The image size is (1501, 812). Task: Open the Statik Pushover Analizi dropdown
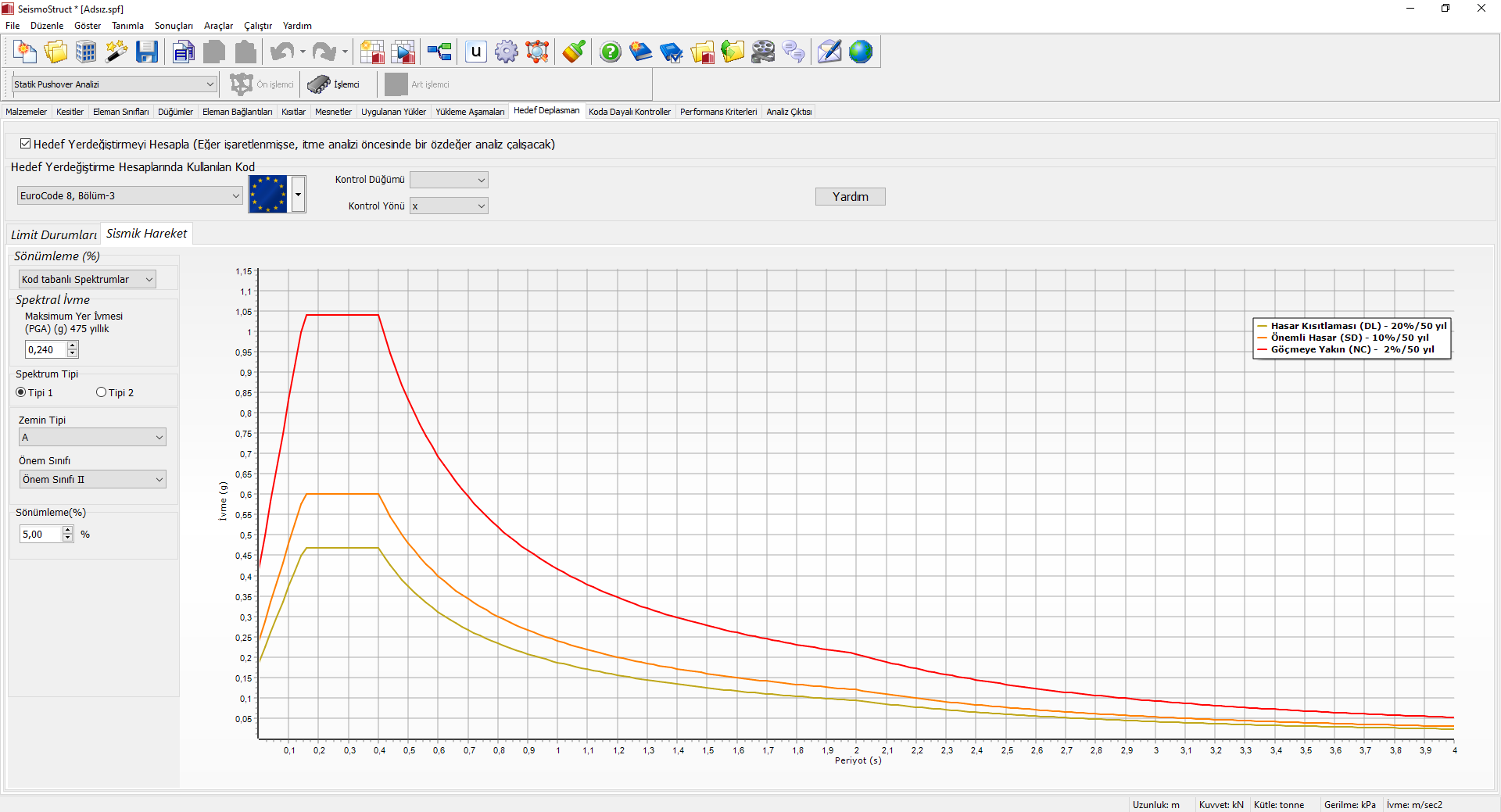click(x=114, y=84)
